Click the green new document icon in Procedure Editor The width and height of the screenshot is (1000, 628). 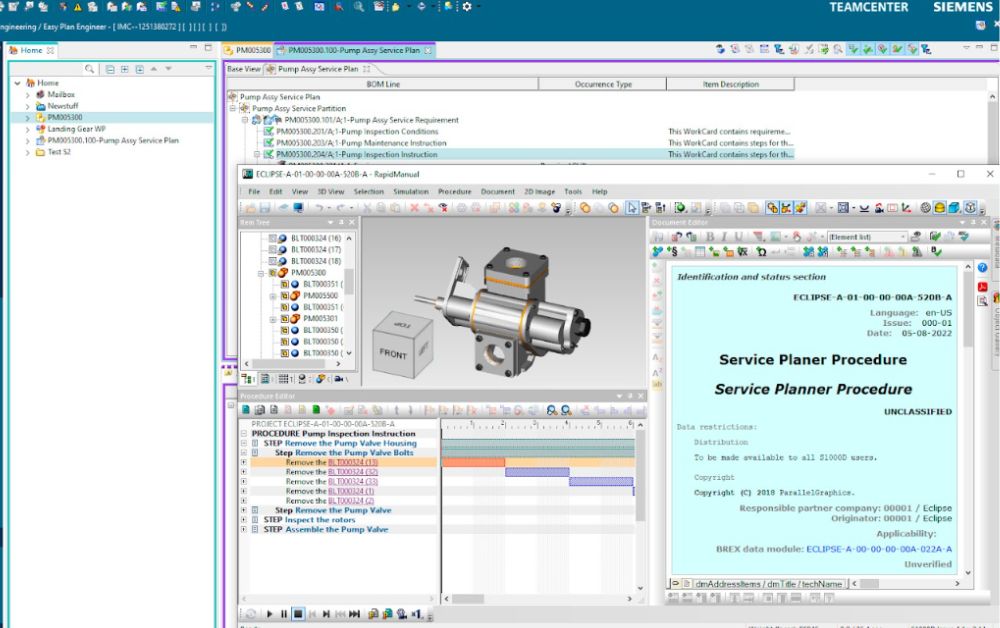pyautogui.click(x=315, y=409)
